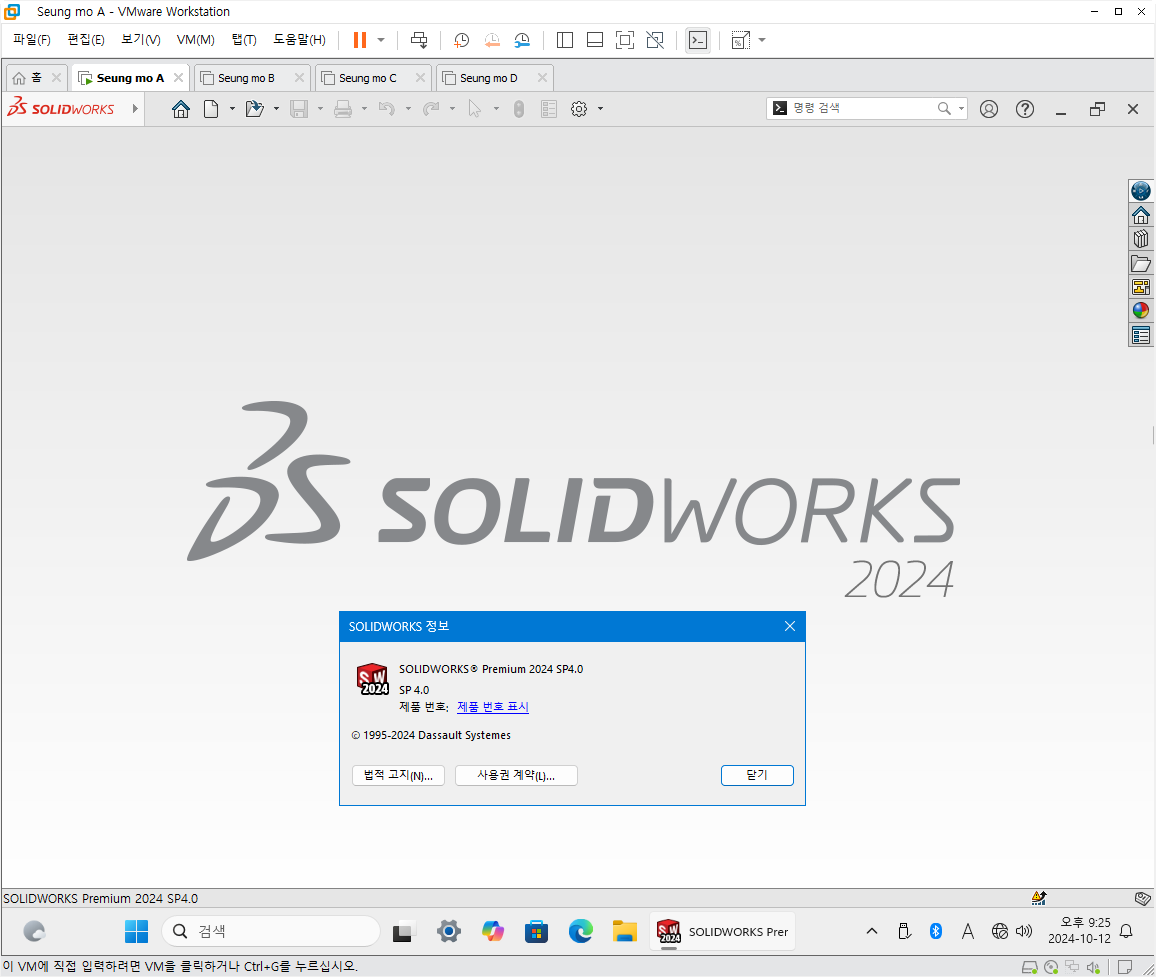
Task: Create a new document with the New icon
Action: coord(211,109)
